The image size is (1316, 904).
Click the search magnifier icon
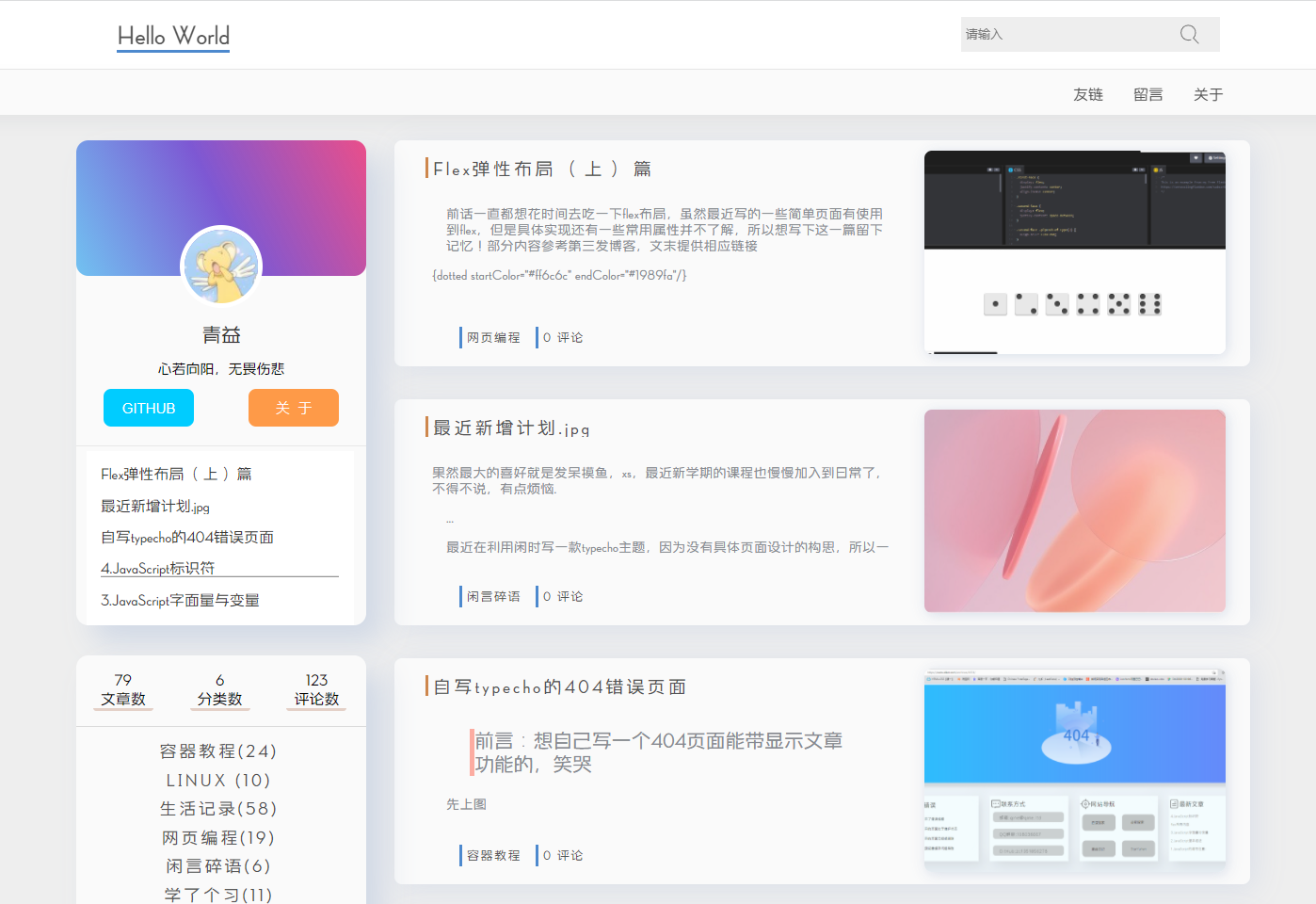coord(1189,35)
